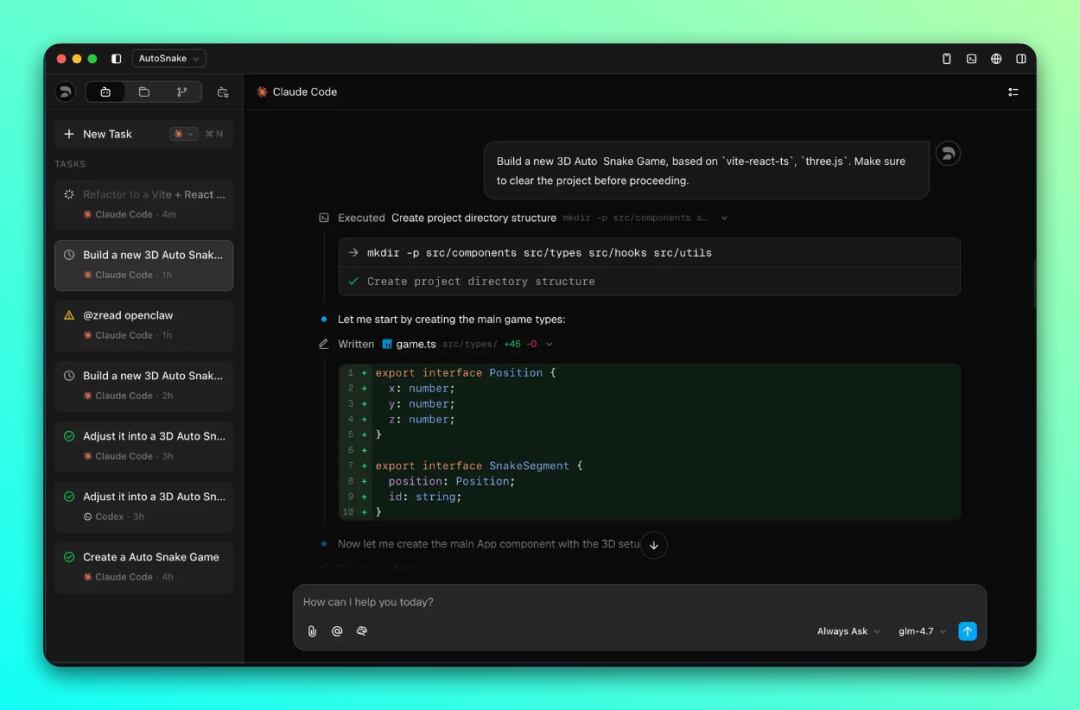Screen dimensions: 1080x710
Task: Toggle the left sidebar panel
Action: [x=116, y=59]
